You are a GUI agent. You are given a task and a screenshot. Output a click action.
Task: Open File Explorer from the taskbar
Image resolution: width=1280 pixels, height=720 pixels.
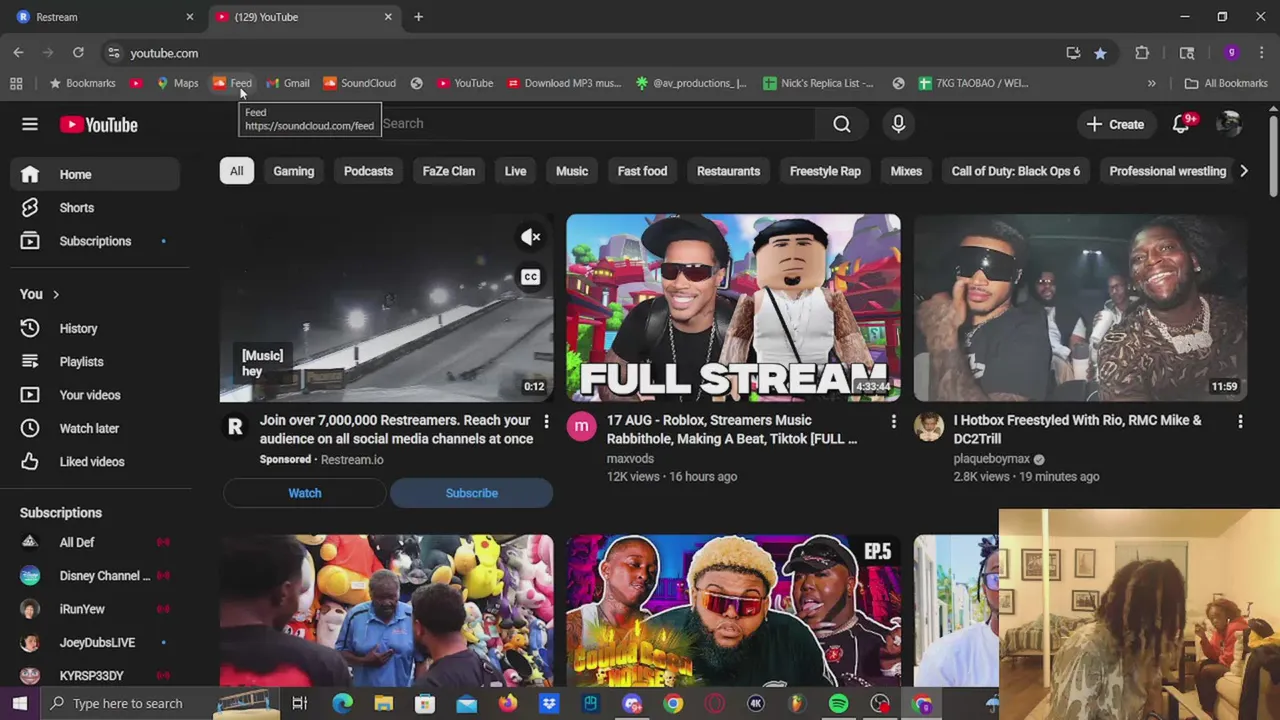click(383, 704)
